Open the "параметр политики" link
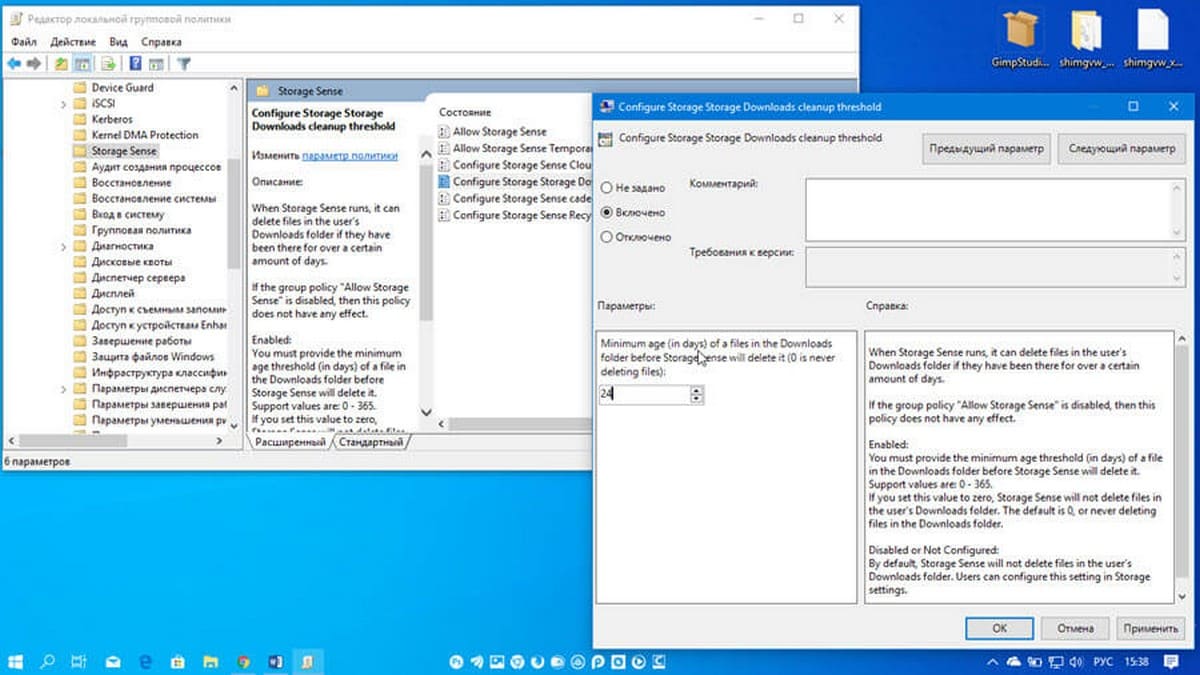The height and width of the screenshot is (675, 1200). tap(350, 156)
